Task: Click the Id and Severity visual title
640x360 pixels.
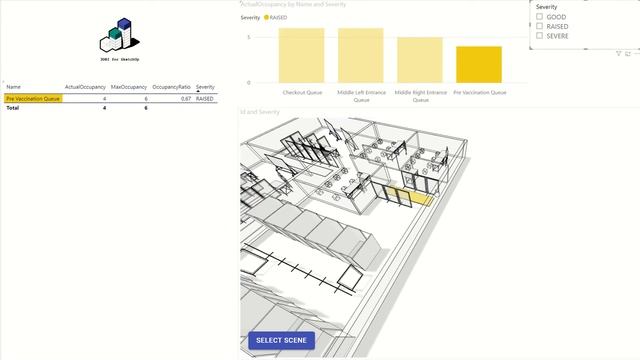Action: pos(260,112)
